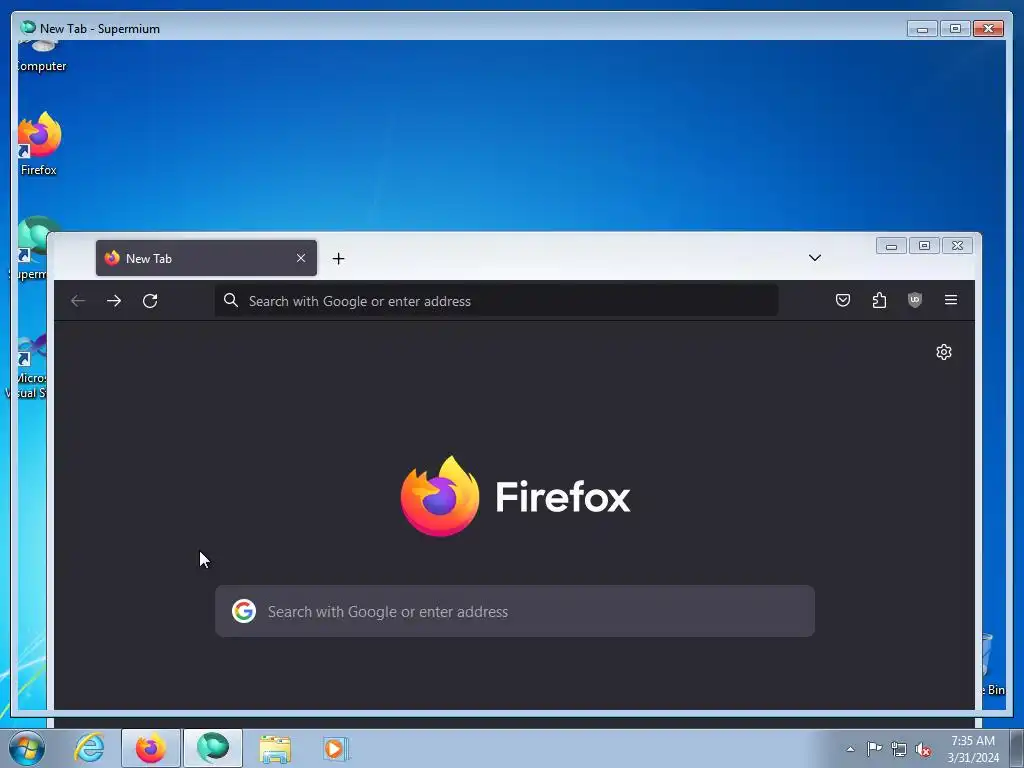Minimize the Firefox window
1024x768 pixels.
[x=891, y=246]
